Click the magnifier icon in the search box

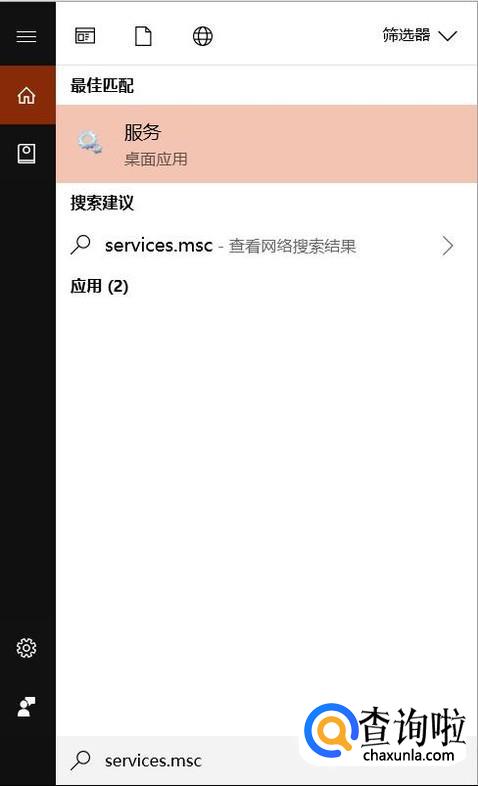[x=80, y=760]
